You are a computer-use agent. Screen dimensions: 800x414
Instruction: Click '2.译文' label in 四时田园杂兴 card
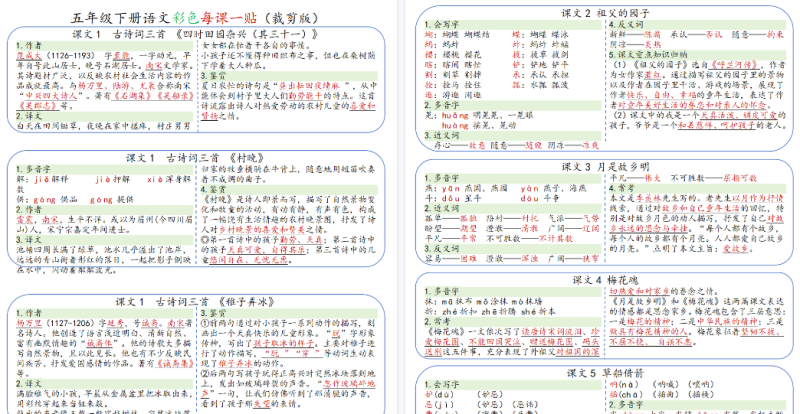[x=29, y=116]
